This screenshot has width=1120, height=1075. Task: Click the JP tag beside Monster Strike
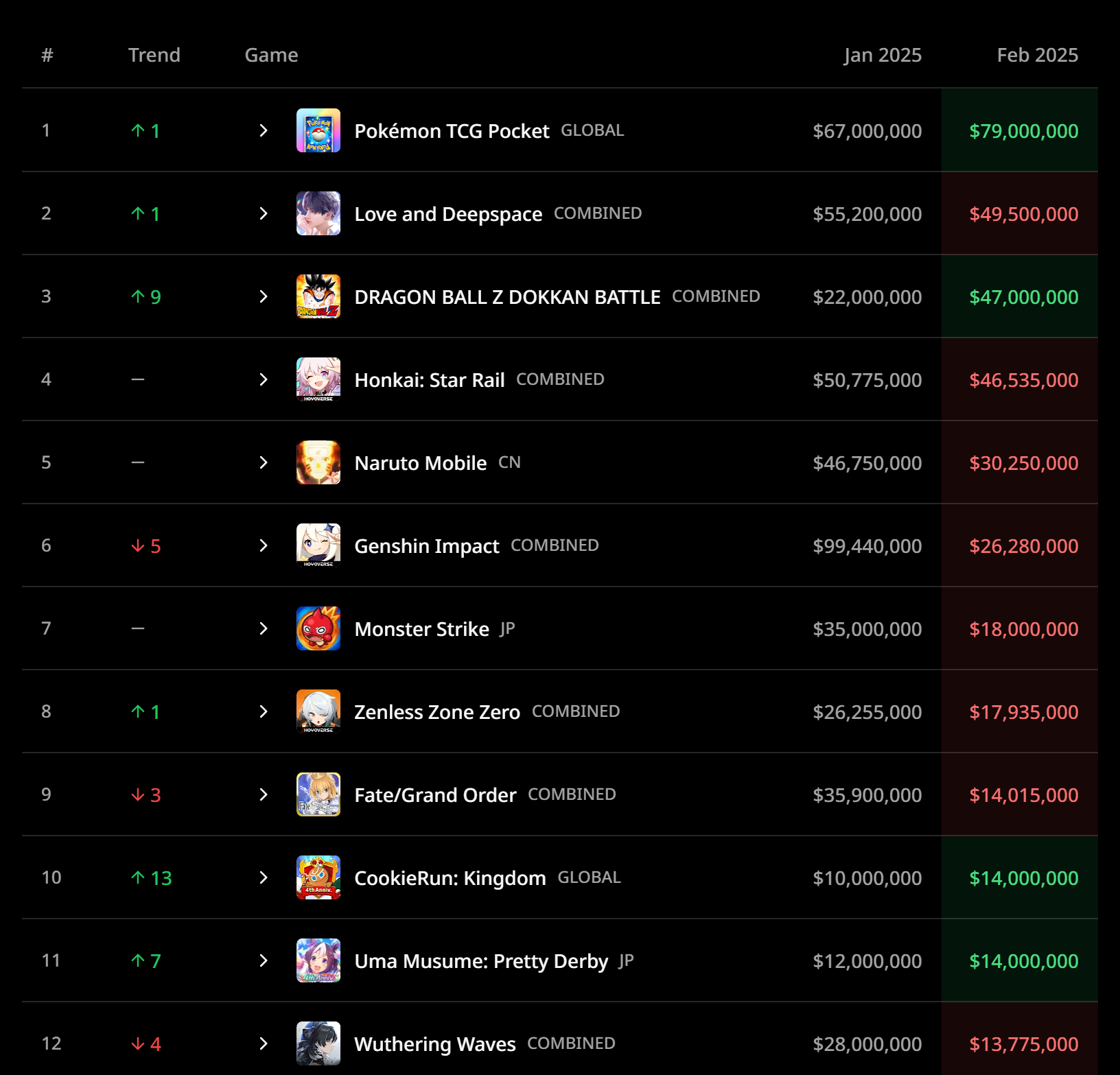(x=507, y=628)
